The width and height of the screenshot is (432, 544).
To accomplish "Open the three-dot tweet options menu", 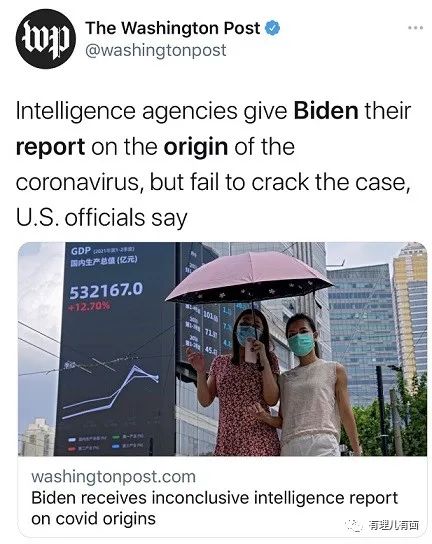I will [415, 28].
